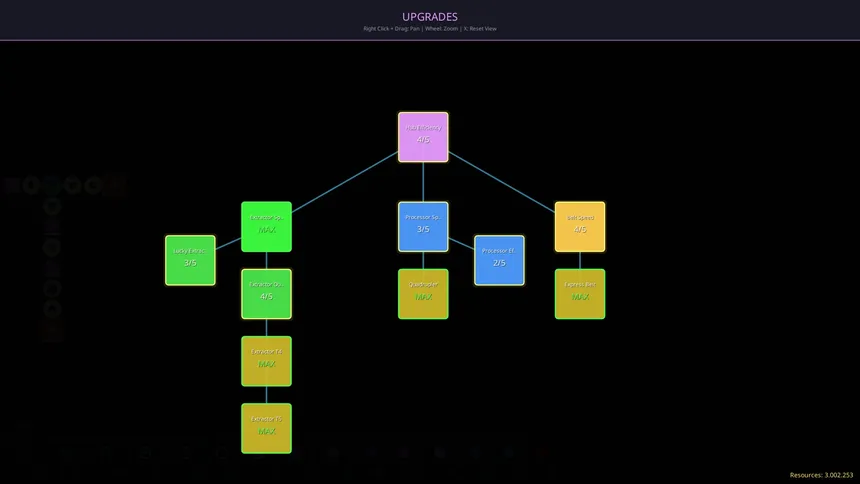
Task: Choose the Extractor T5 upgrade tile
Action: 266,428
